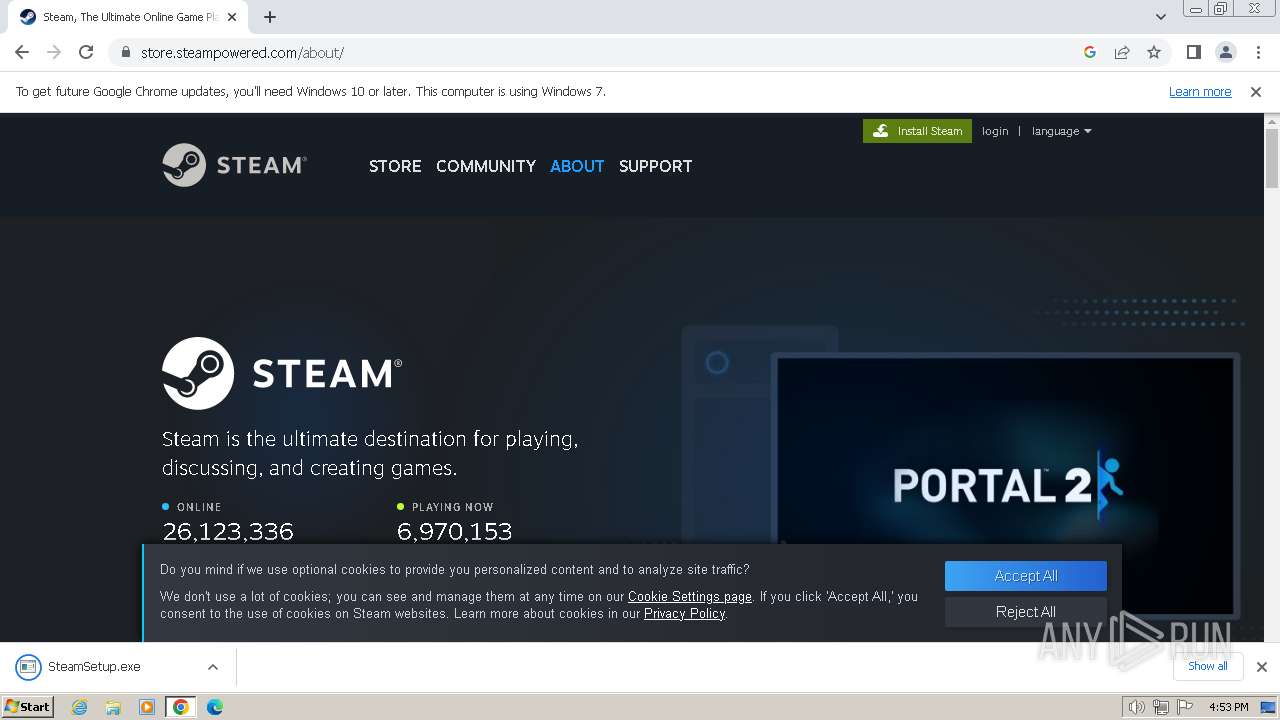Click the playing now count 6,970,153

[454, 532]
